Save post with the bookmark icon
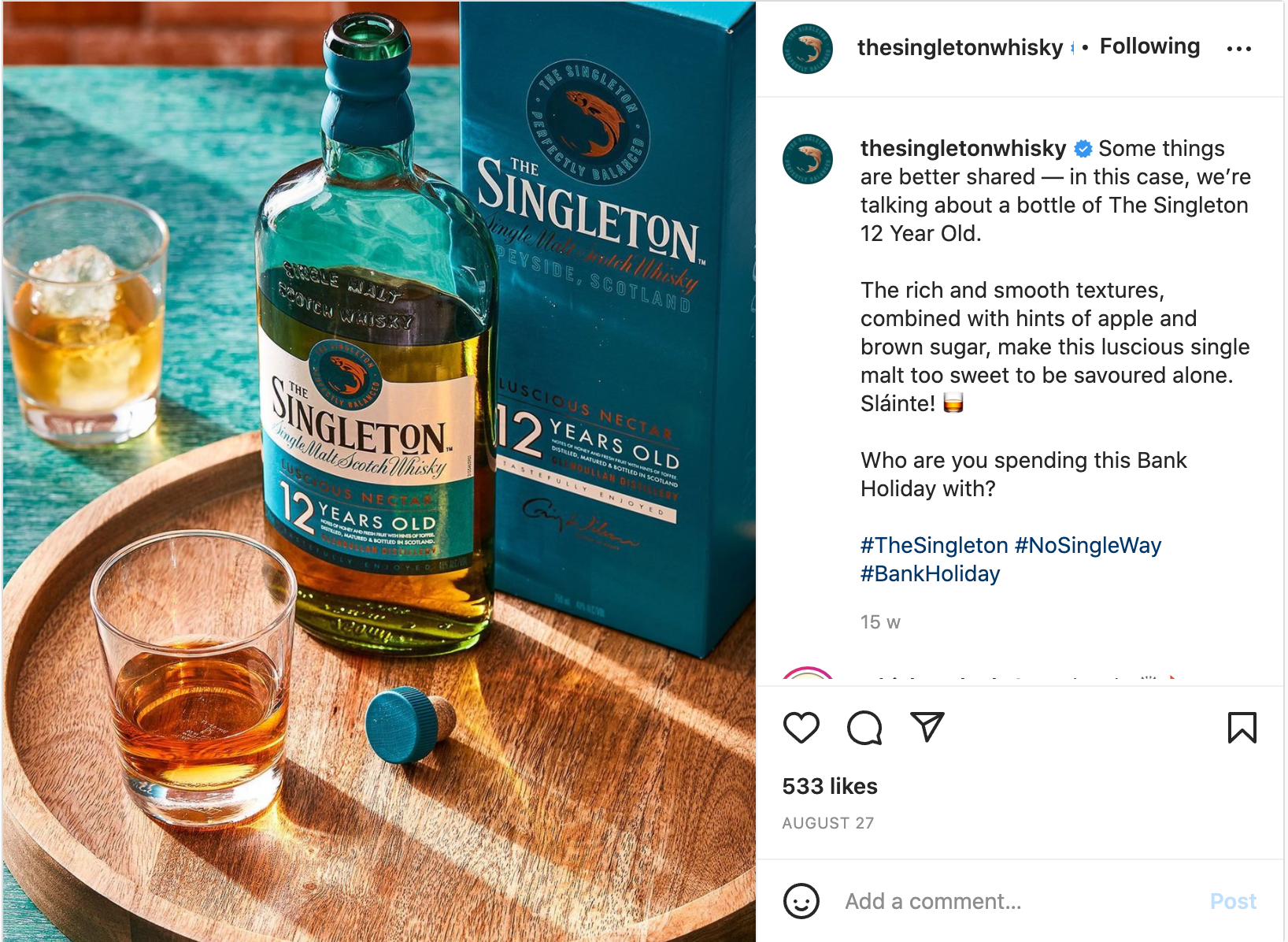Screen dimensions: 1288x942 (1242, 728)
